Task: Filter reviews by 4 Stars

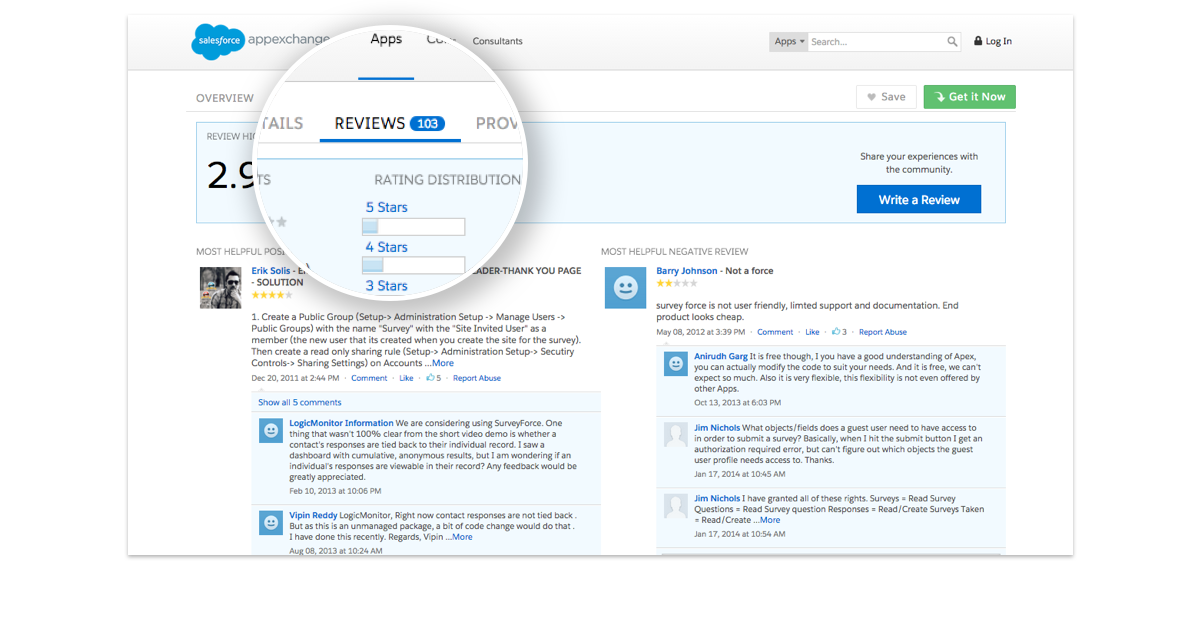Action: (x=387, y=247)
